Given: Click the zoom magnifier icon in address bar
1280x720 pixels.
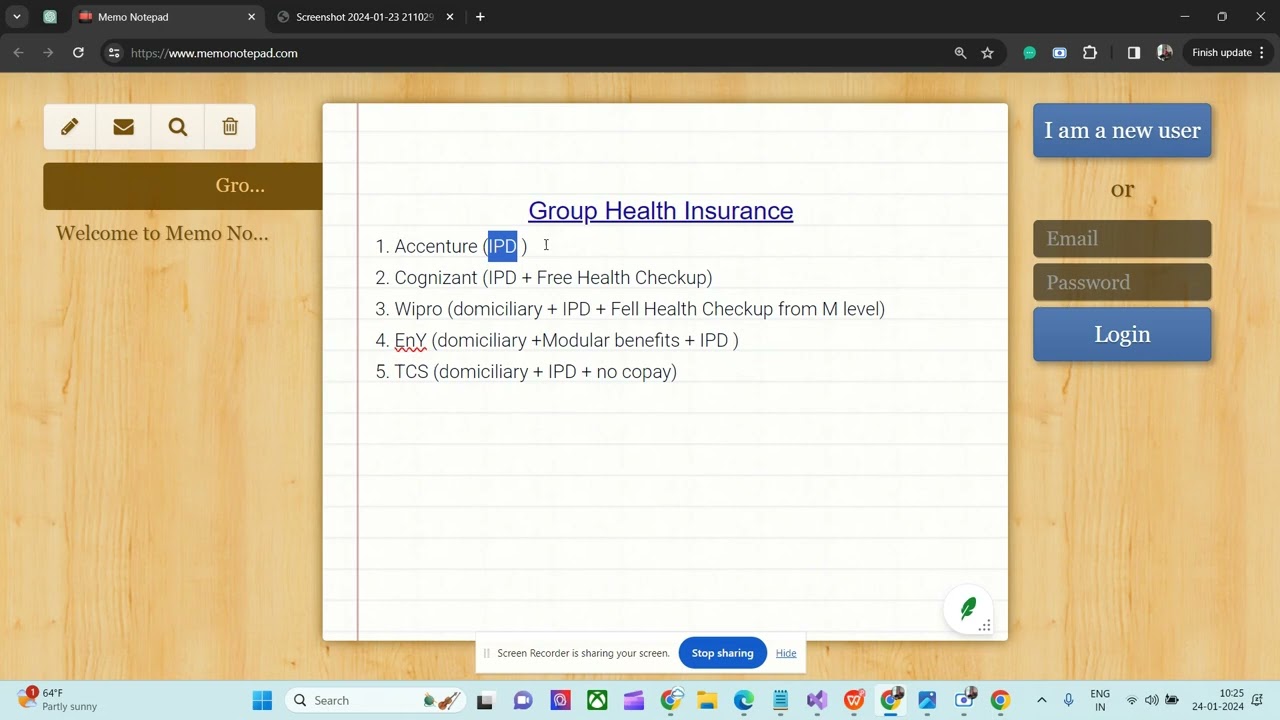Looking at the screenshot, I should [960, 53].
